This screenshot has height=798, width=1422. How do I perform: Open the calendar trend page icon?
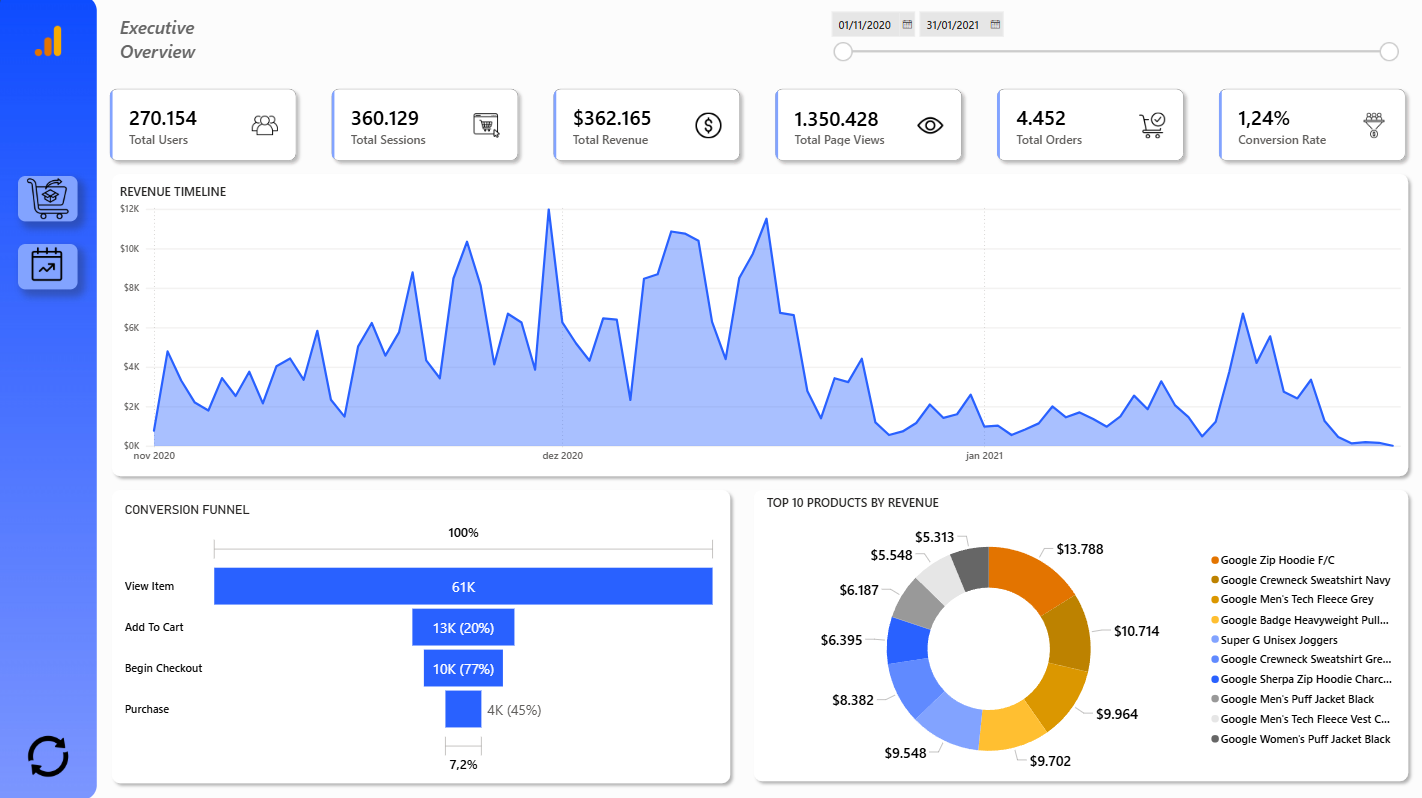pos(48,266)
